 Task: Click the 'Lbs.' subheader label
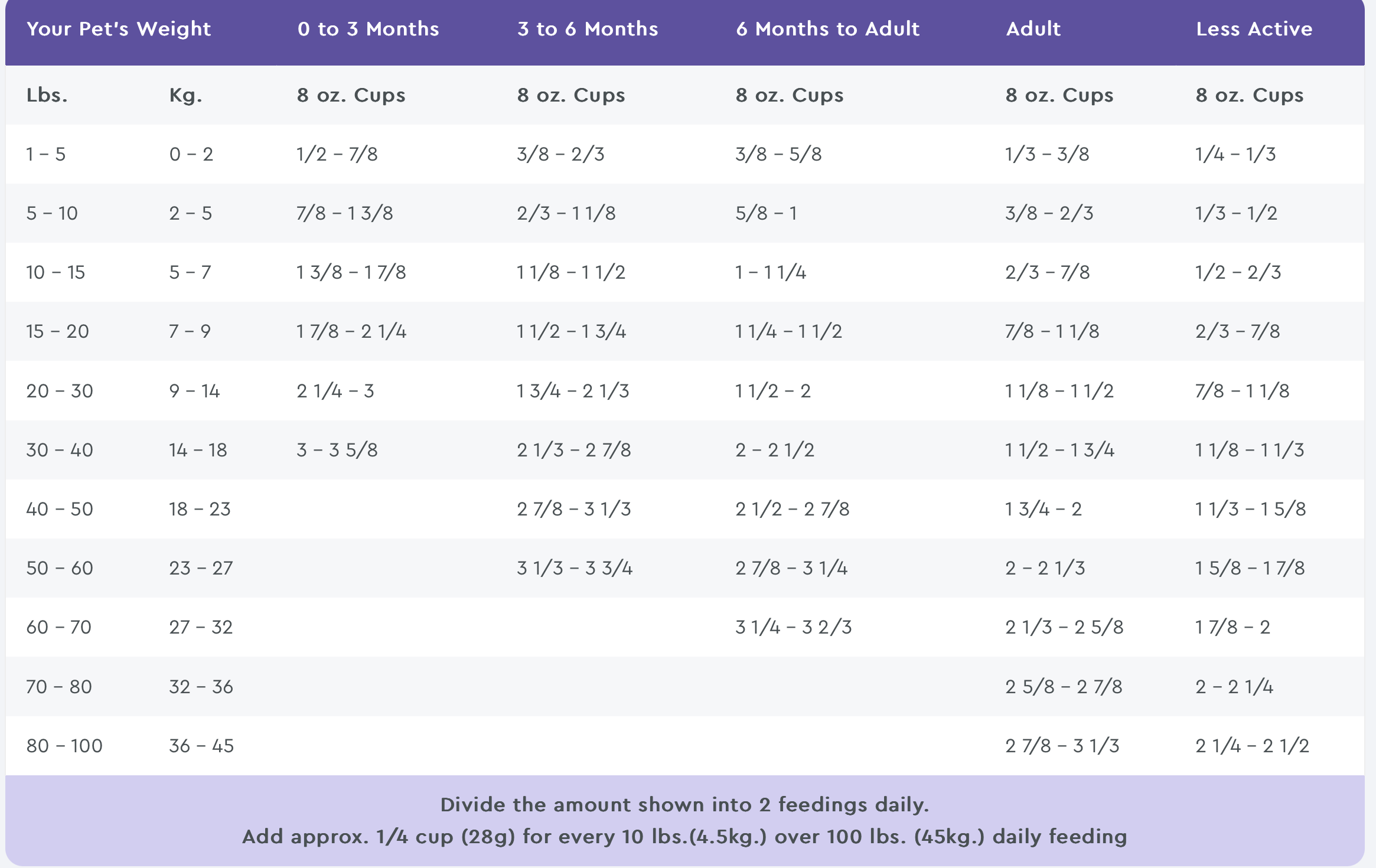[47, 95]
